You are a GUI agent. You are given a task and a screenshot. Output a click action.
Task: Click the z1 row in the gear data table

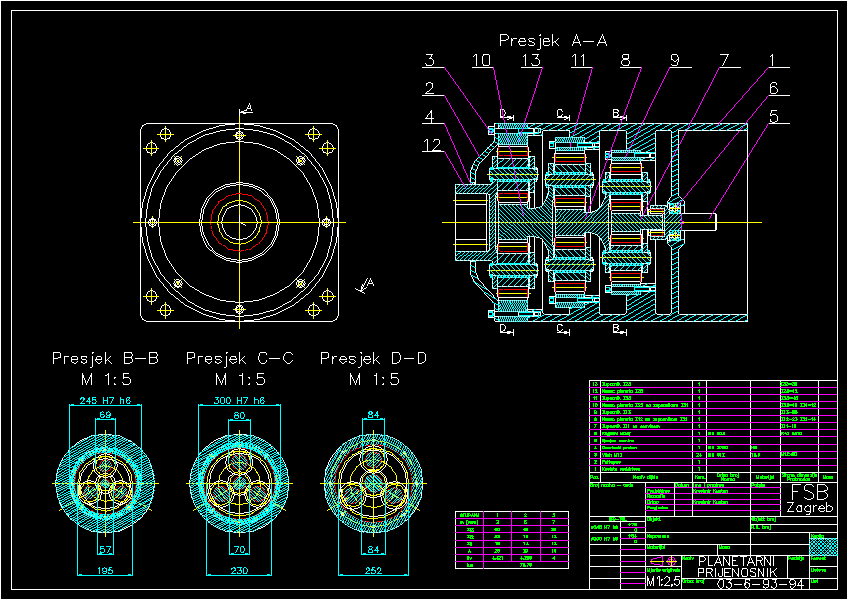point(470,529)
